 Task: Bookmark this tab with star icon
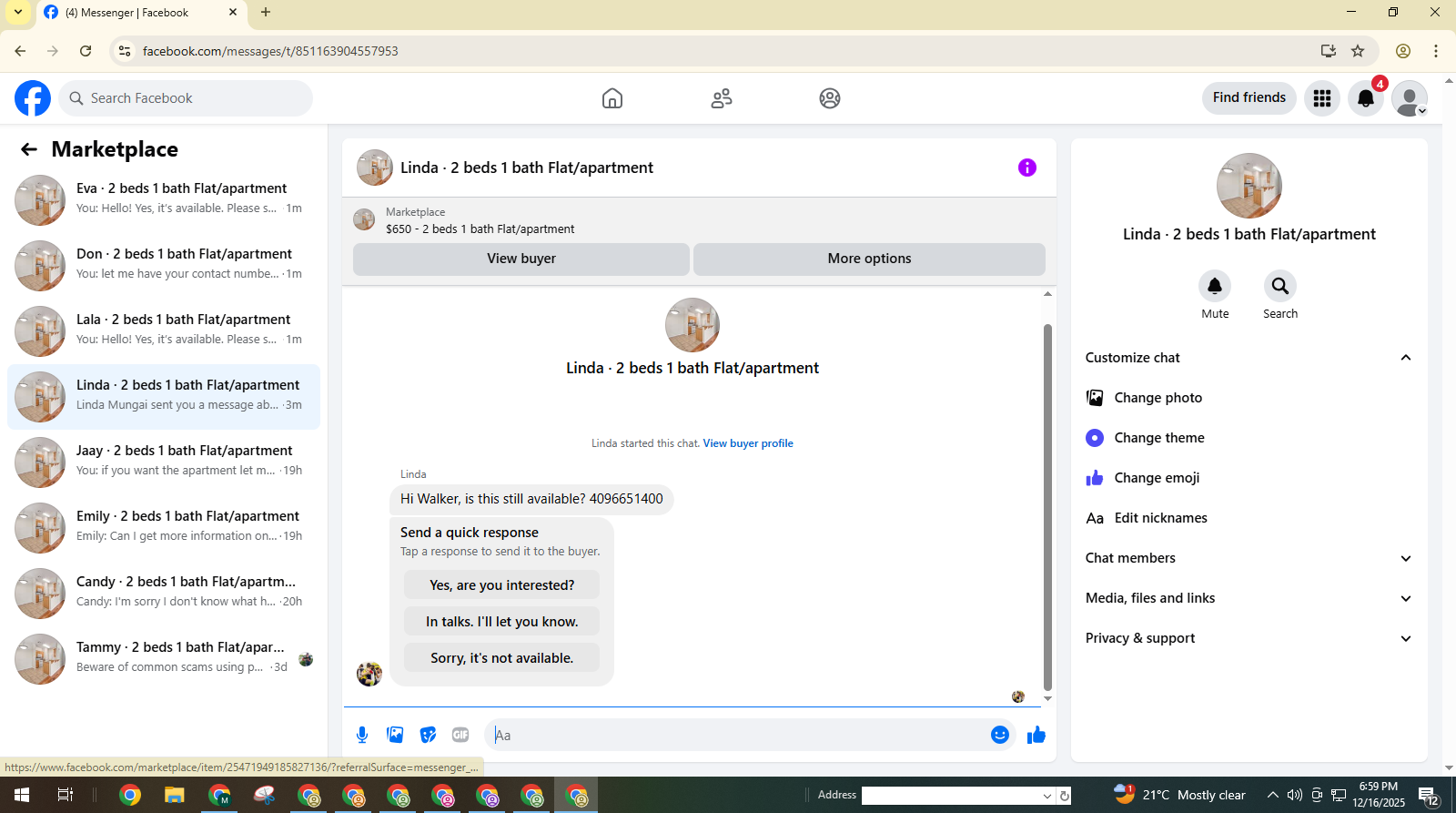(1358, 51)
